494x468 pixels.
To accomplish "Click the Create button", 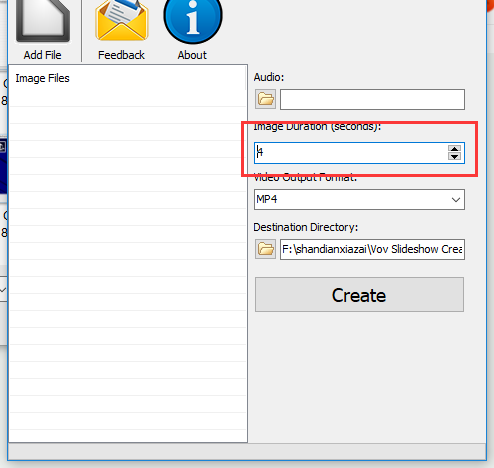I will pyautogui.click(x=359, y=295).
